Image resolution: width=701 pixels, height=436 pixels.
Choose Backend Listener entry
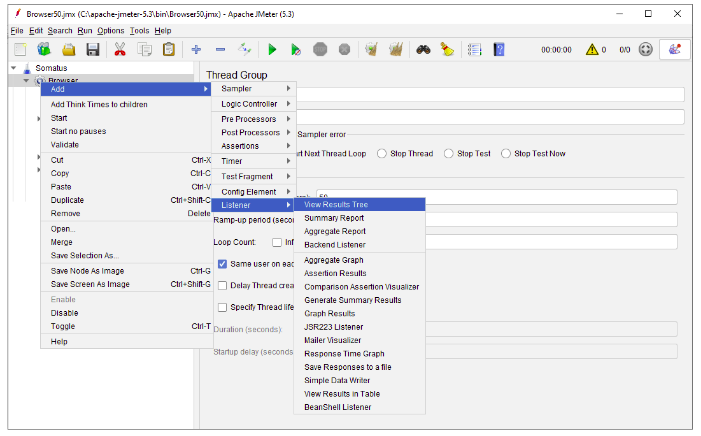[x=359, y=245]
